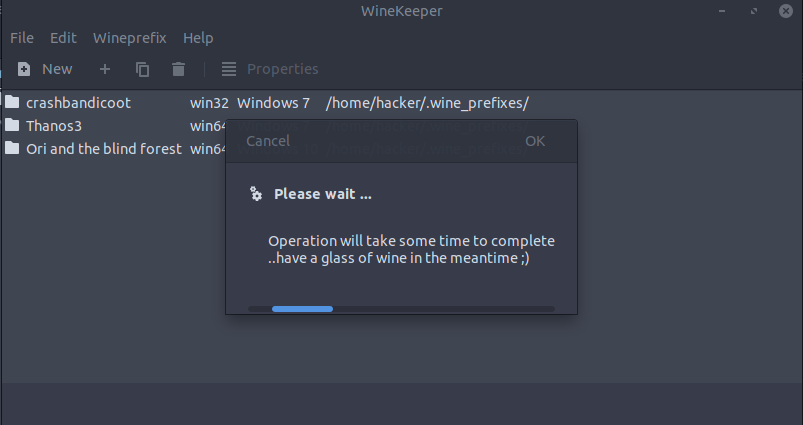Open the Help menu
Screen dimensions: 803x425
pyautogui.click(x=198, y=38)
